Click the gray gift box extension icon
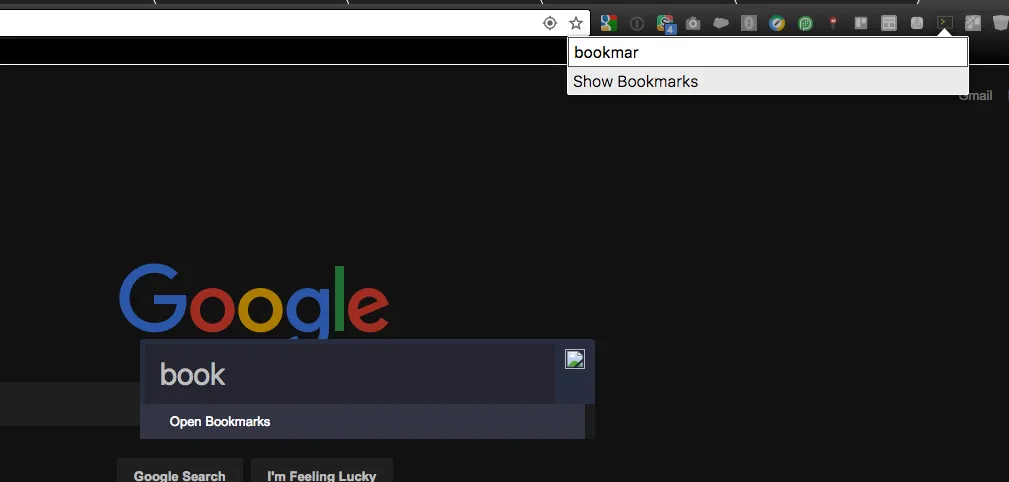 coord(917,24)
